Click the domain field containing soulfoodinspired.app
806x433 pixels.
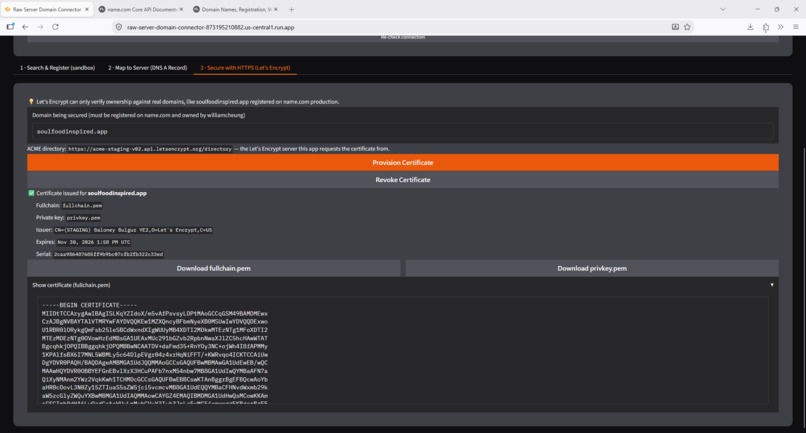point(402,132)
